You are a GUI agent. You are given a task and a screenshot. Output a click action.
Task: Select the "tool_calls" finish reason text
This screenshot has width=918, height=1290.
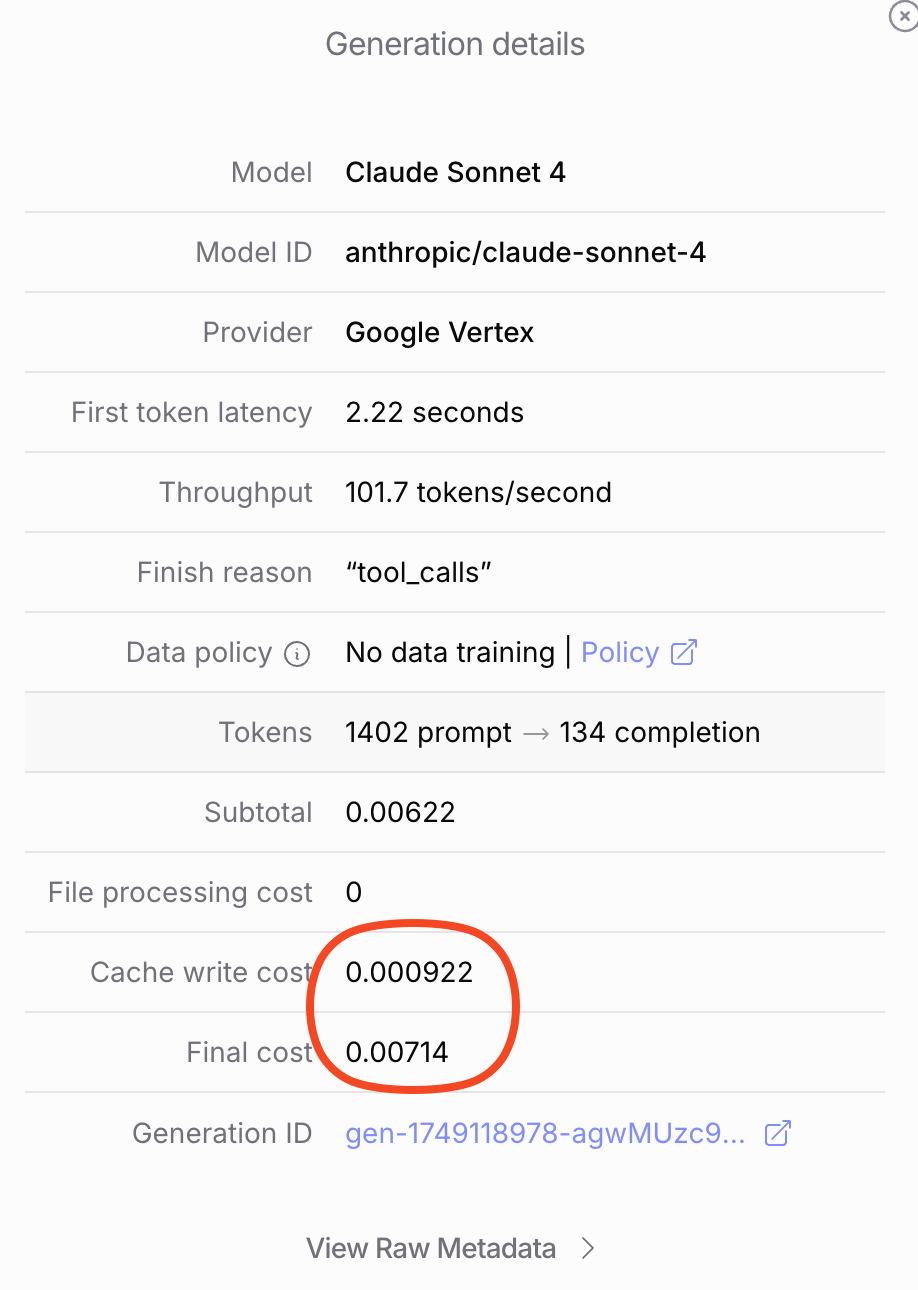[418, 573]
